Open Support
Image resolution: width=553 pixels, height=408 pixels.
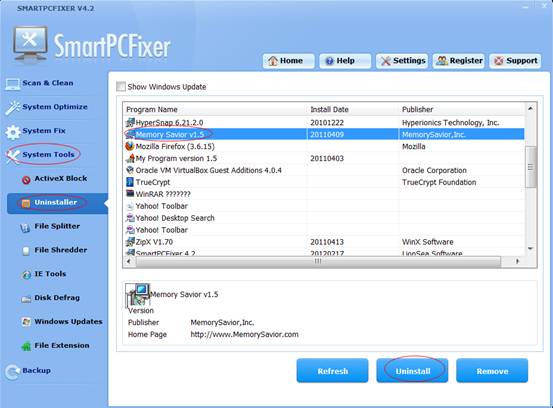pyautogui.click(x=515, y=61)
